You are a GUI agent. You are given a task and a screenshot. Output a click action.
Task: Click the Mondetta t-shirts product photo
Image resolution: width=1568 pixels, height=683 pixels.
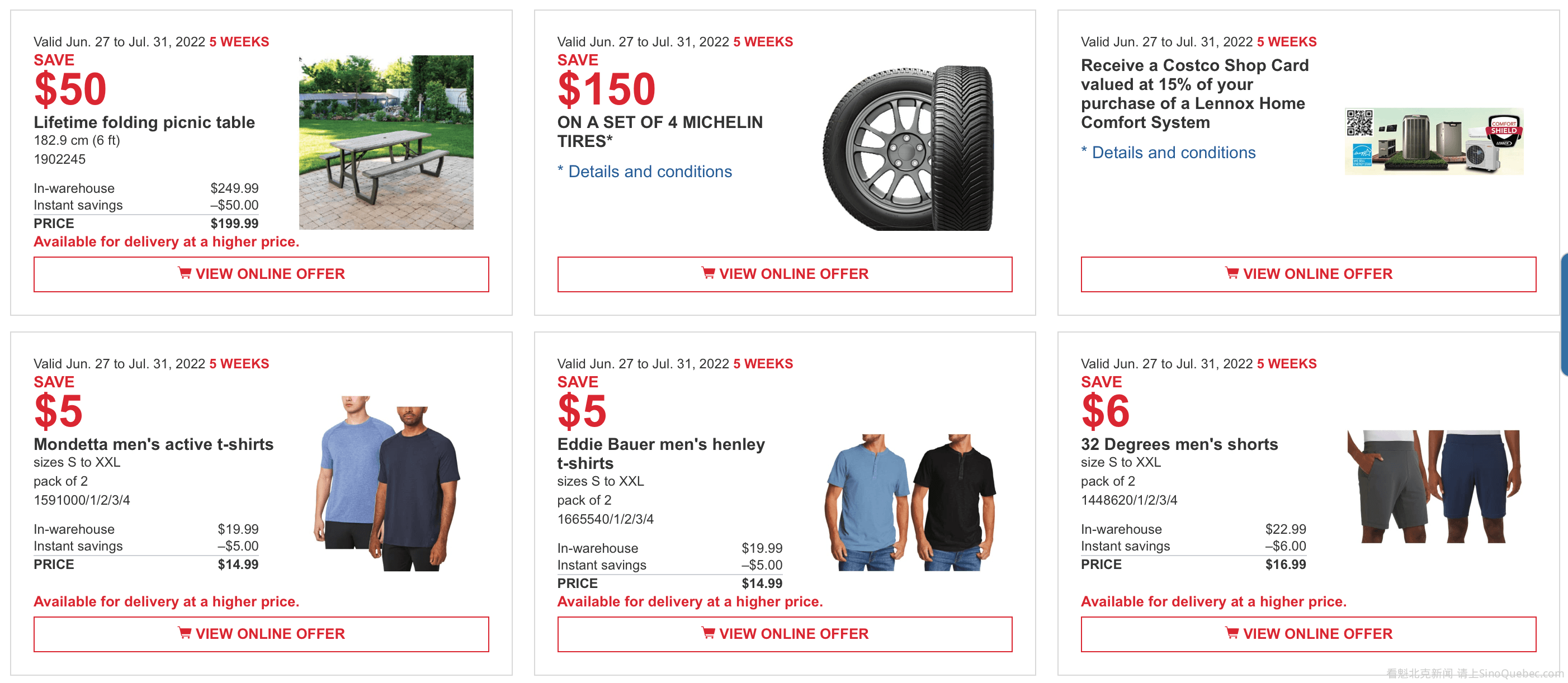388,483
